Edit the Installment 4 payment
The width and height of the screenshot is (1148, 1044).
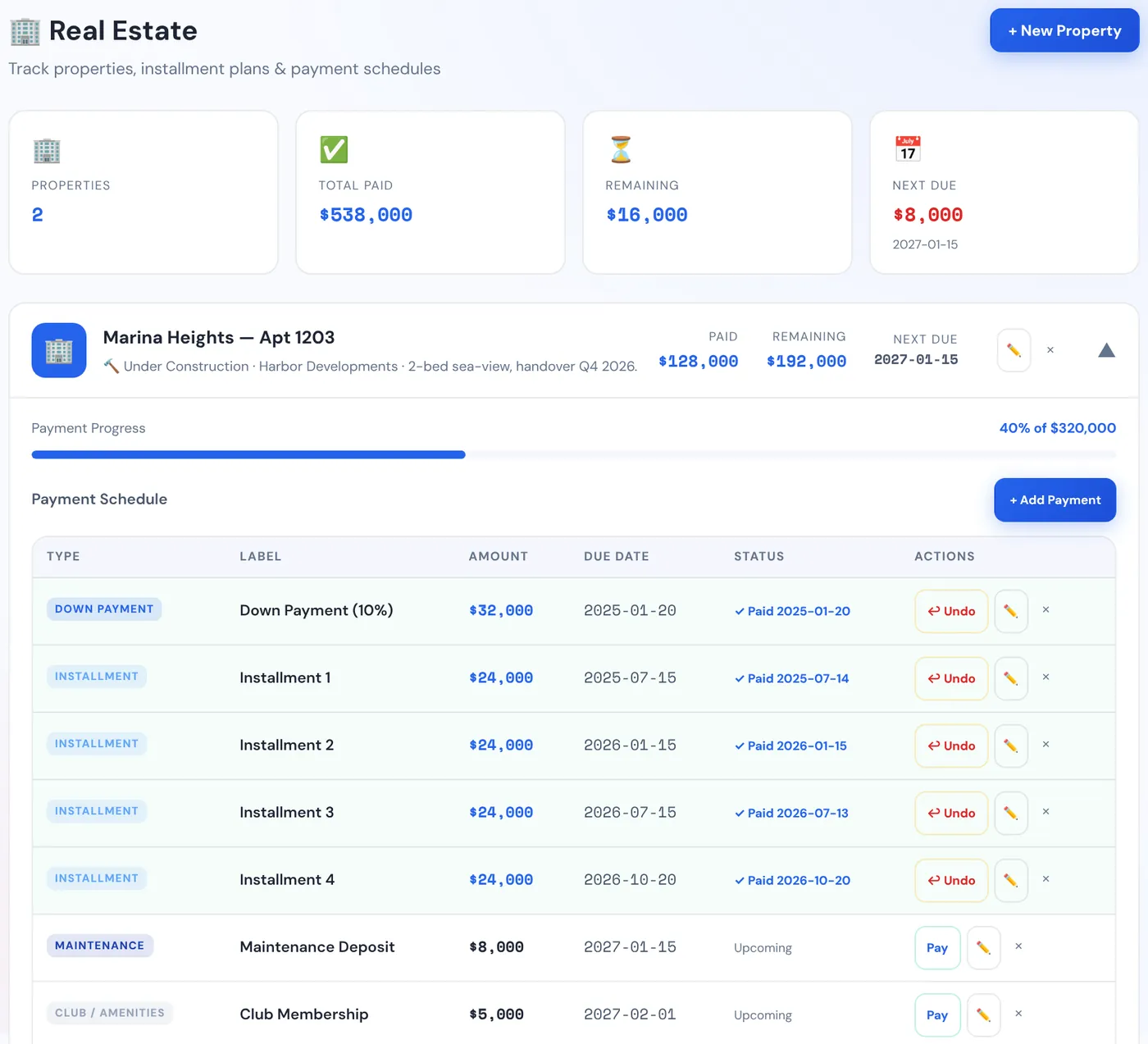pyautogui.click(x=1011, y=880)
